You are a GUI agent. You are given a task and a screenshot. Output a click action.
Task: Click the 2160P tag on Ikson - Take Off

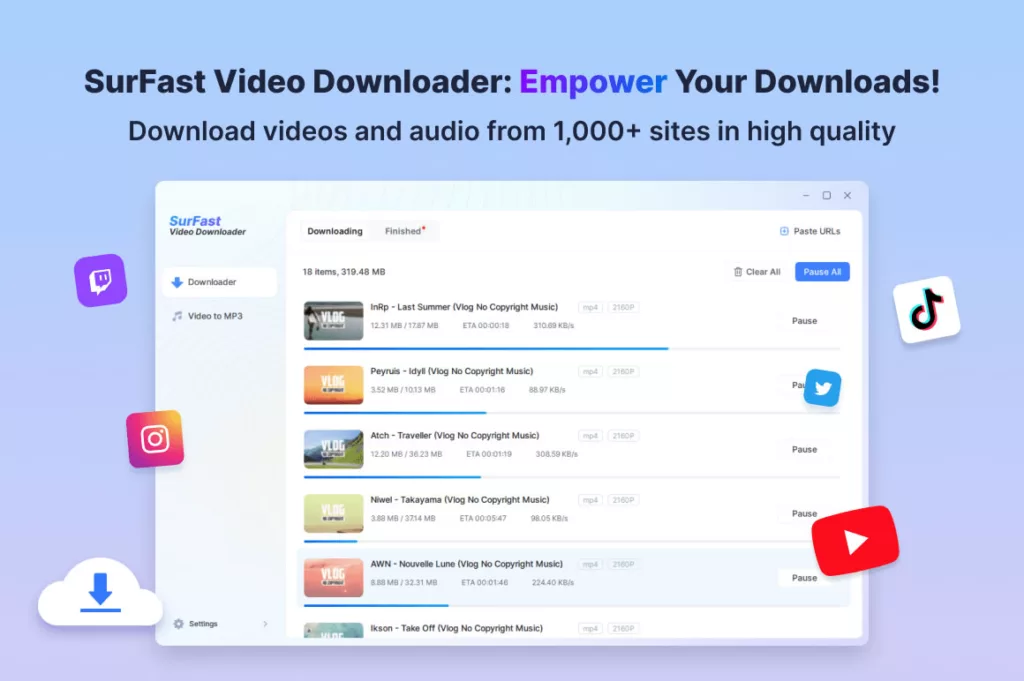pos(623,629)
